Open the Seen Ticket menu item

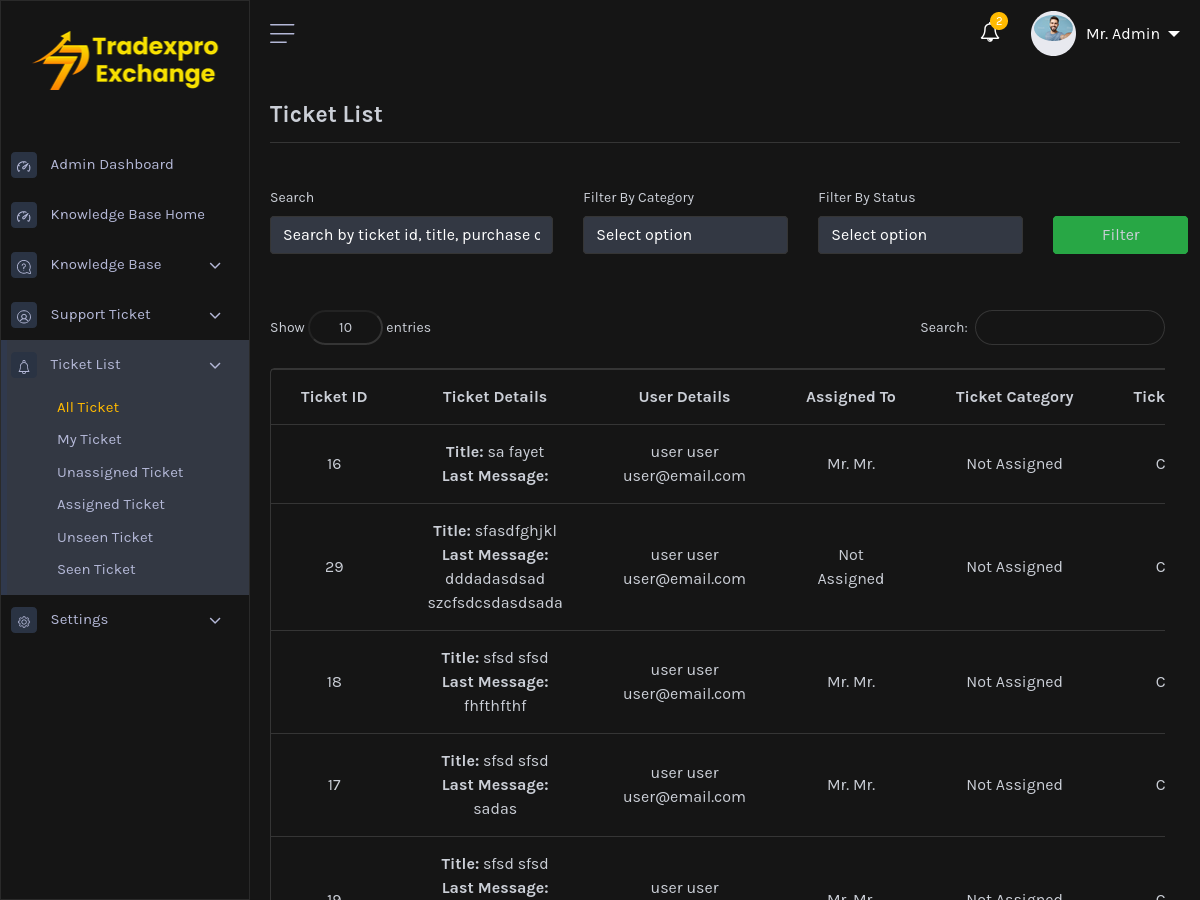(x=96, y=569)
